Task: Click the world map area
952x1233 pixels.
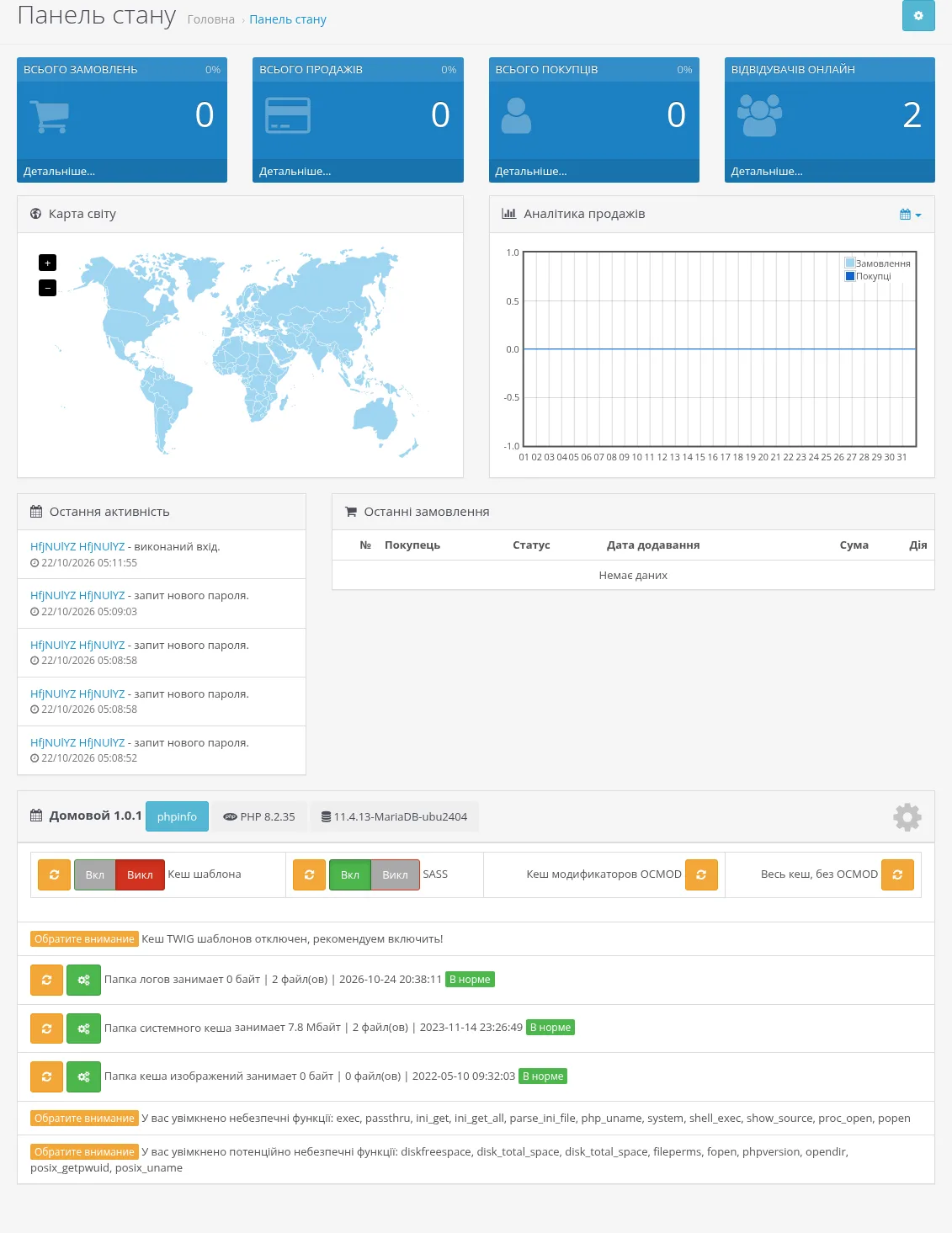Action: pyautogui.click(x=240, y=353)
